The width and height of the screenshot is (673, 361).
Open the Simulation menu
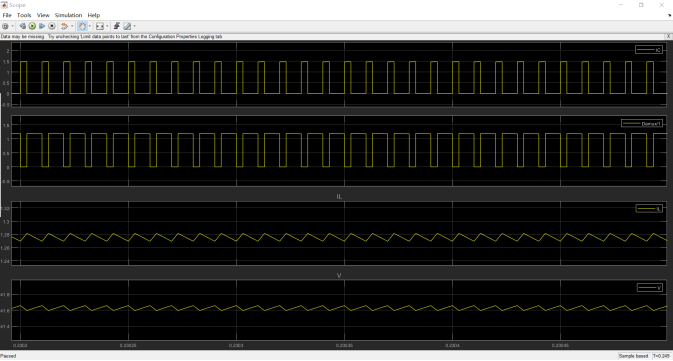point(68,15)
